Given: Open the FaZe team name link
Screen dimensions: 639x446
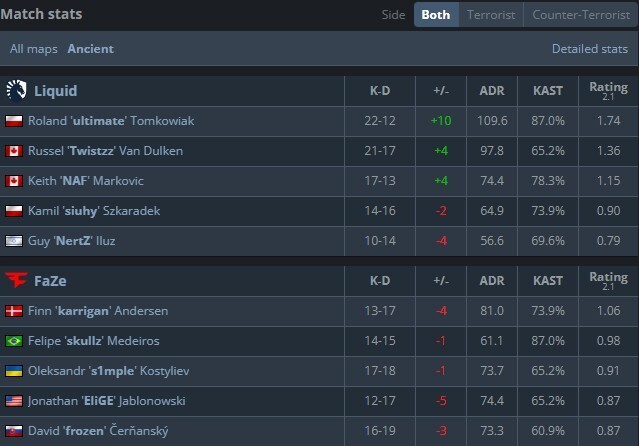Looking at the screenshot, I should point(50,281).
